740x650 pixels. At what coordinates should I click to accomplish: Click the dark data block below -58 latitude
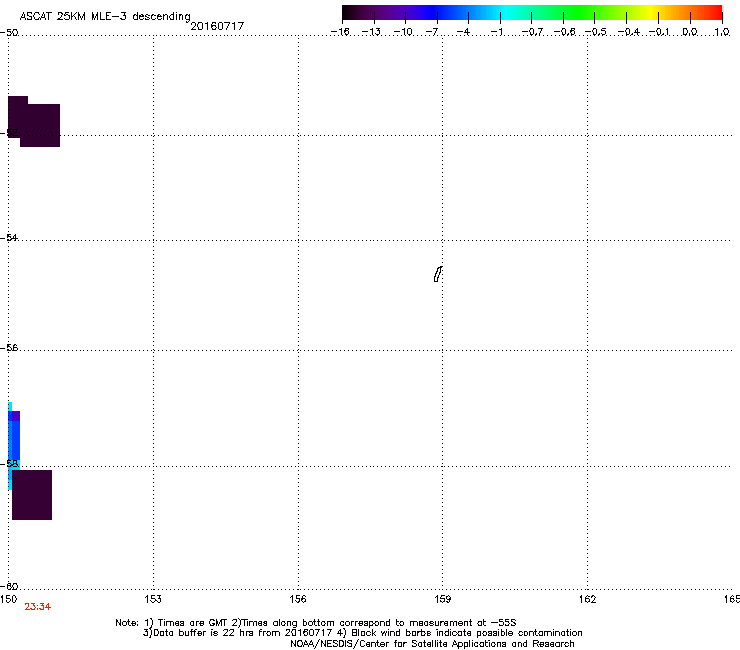(32, 495)
